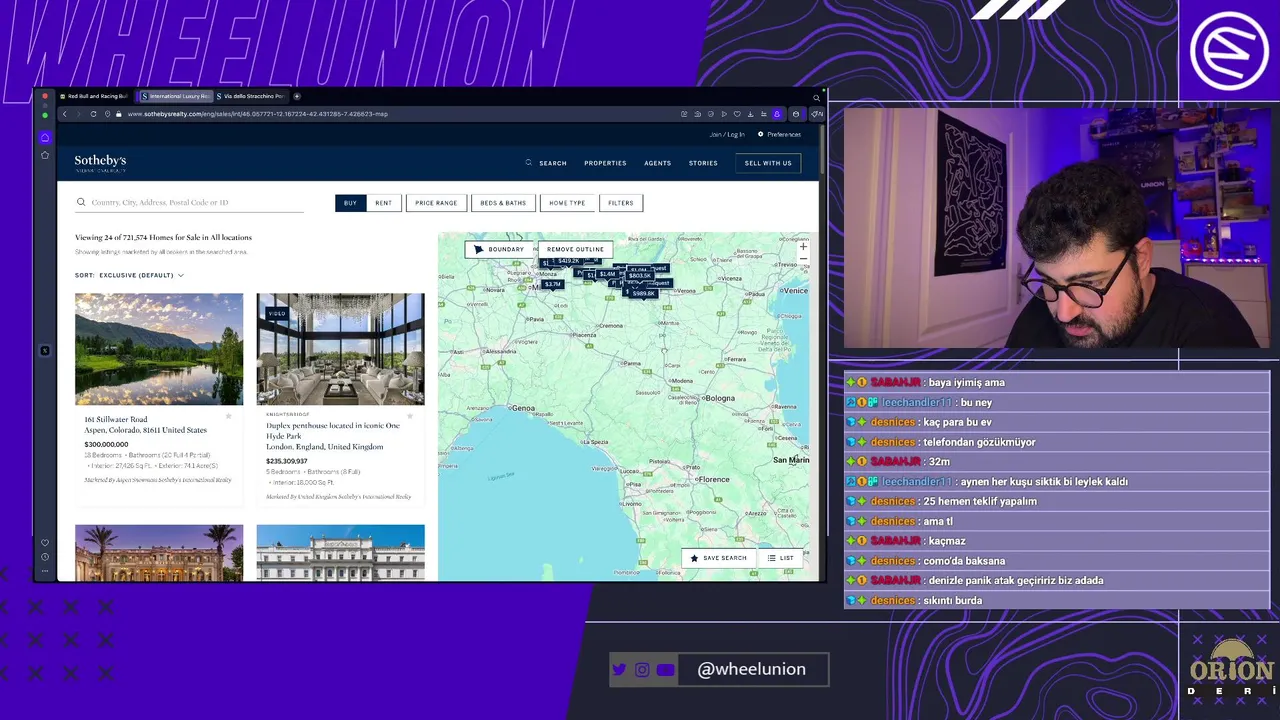The image size is (1280, 720).
Task: Open the 161 Stillwater Road listing photo
Action: click(x=159, y=349)
